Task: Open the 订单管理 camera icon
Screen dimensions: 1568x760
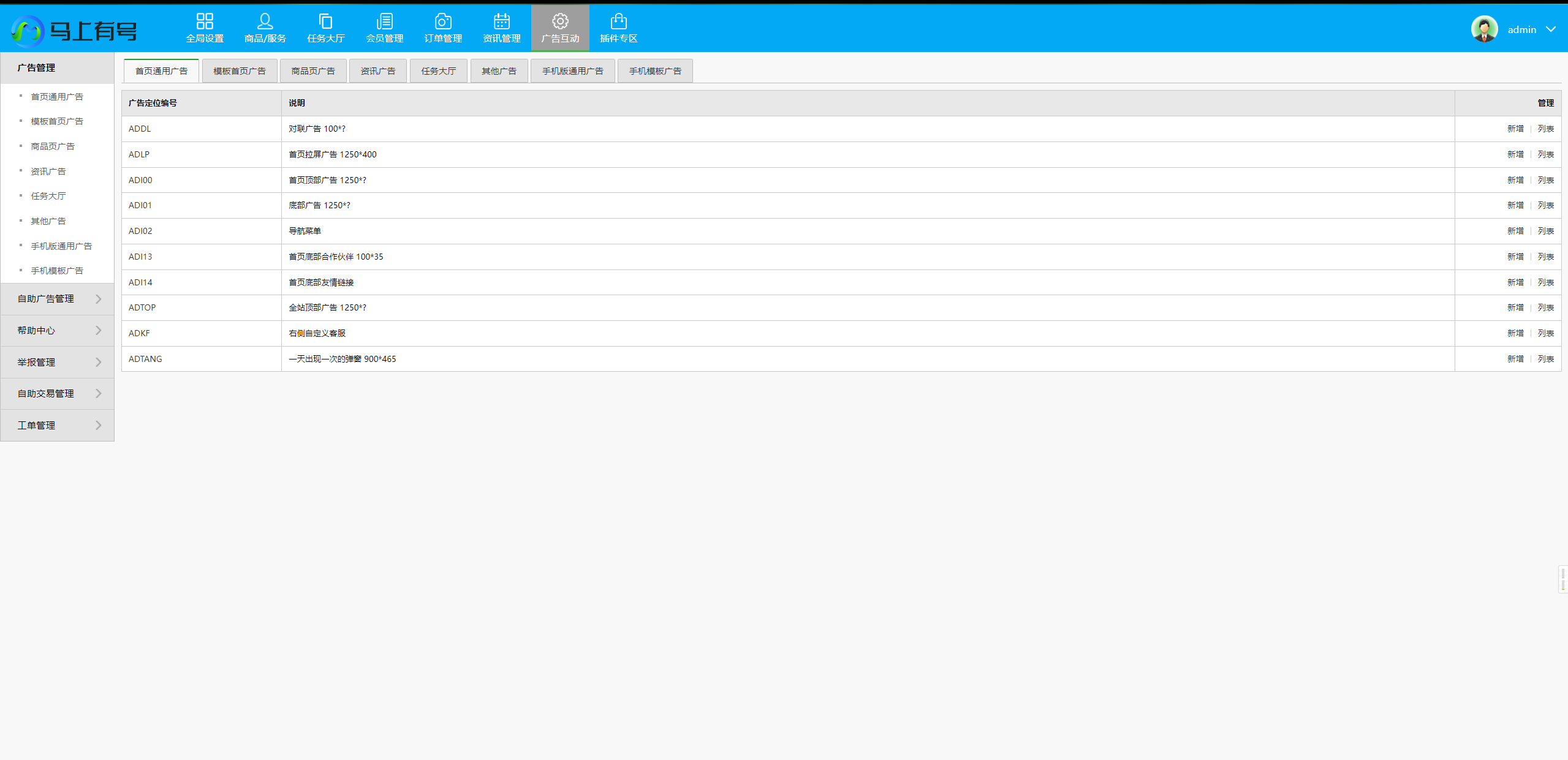Action: 442,21
